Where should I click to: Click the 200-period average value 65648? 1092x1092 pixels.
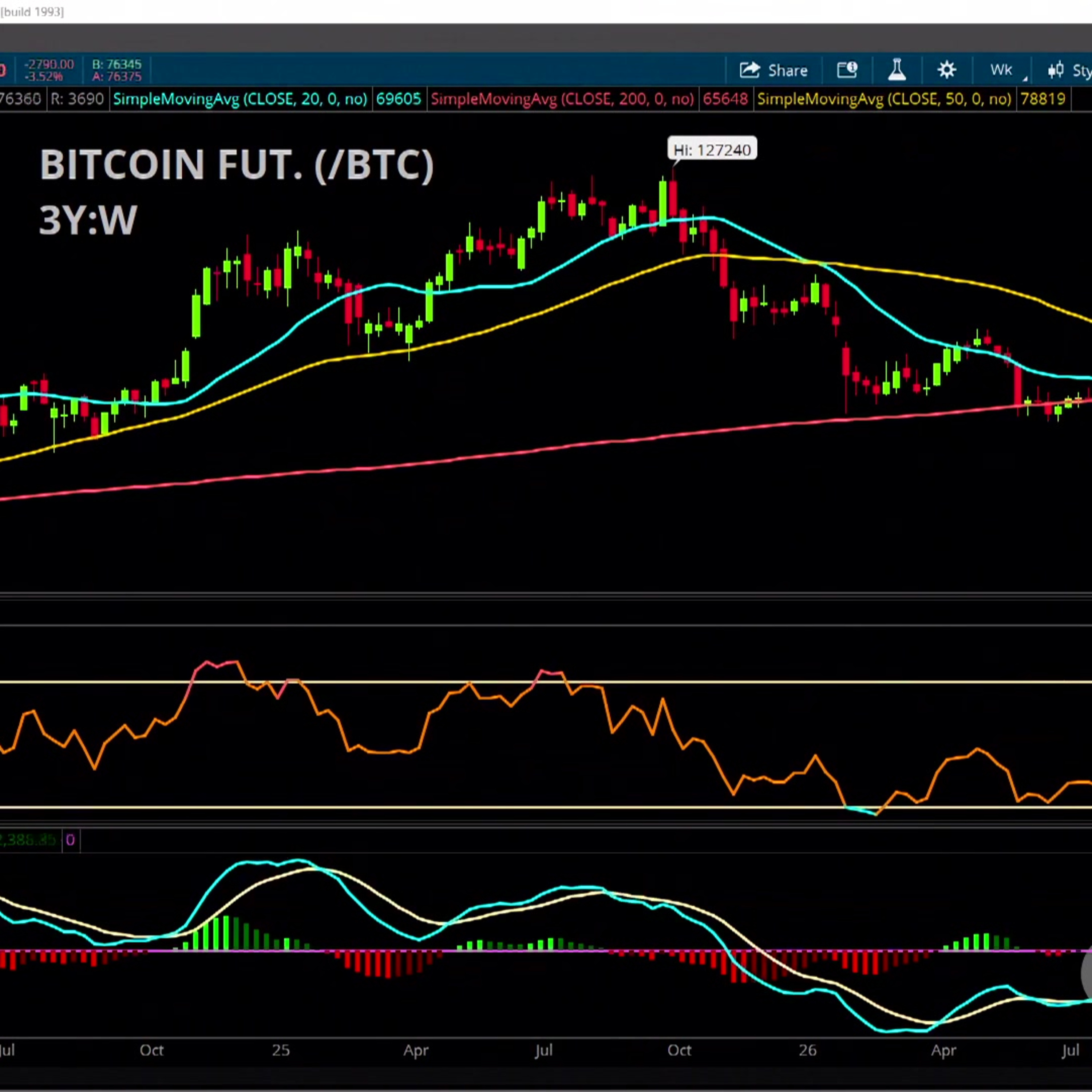point(725,99)
